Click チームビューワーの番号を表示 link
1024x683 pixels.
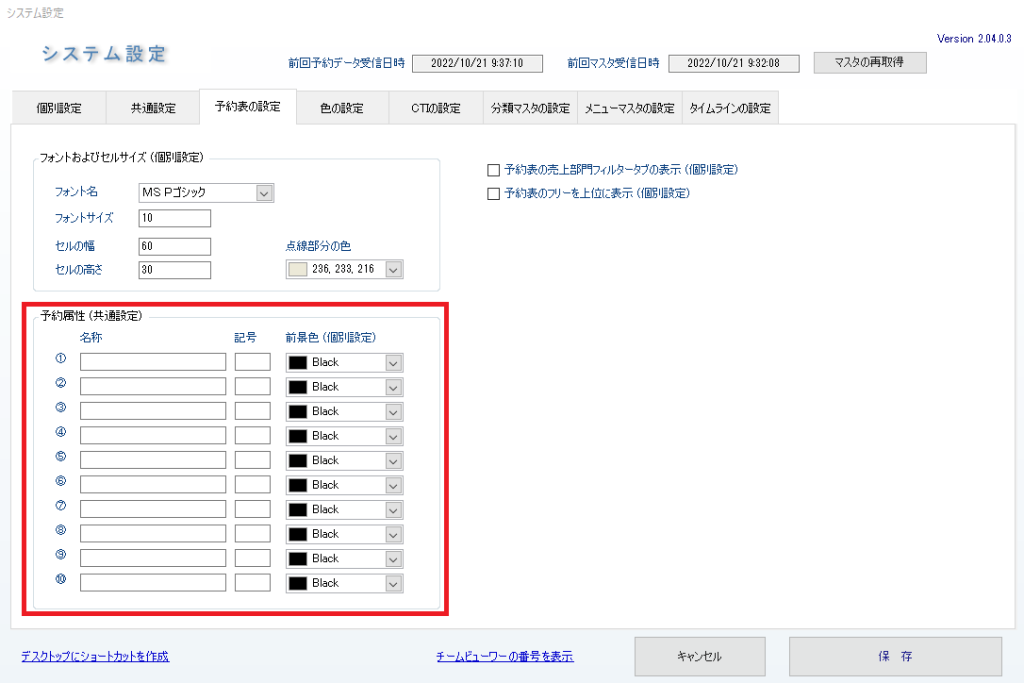(x=505, y=657)
